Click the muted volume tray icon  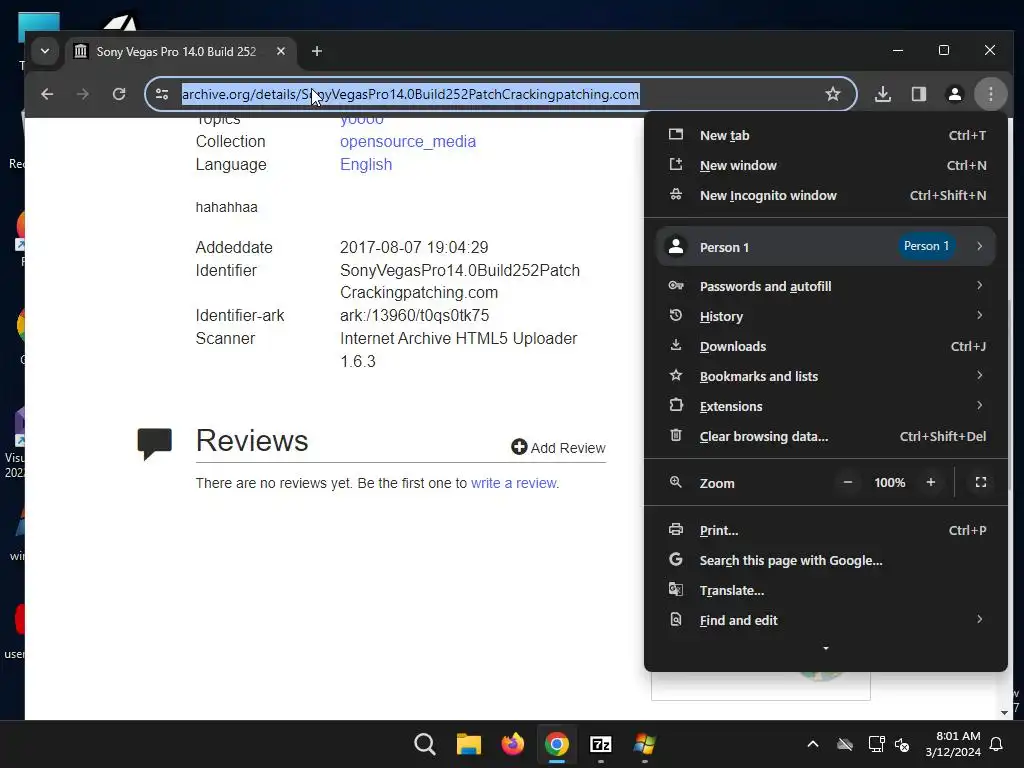[902, 744]
